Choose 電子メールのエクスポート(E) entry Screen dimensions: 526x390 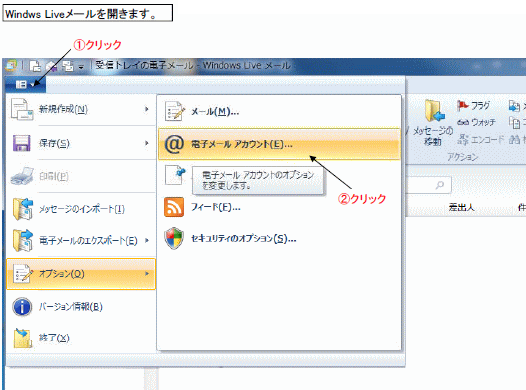[x=81, y=240]
